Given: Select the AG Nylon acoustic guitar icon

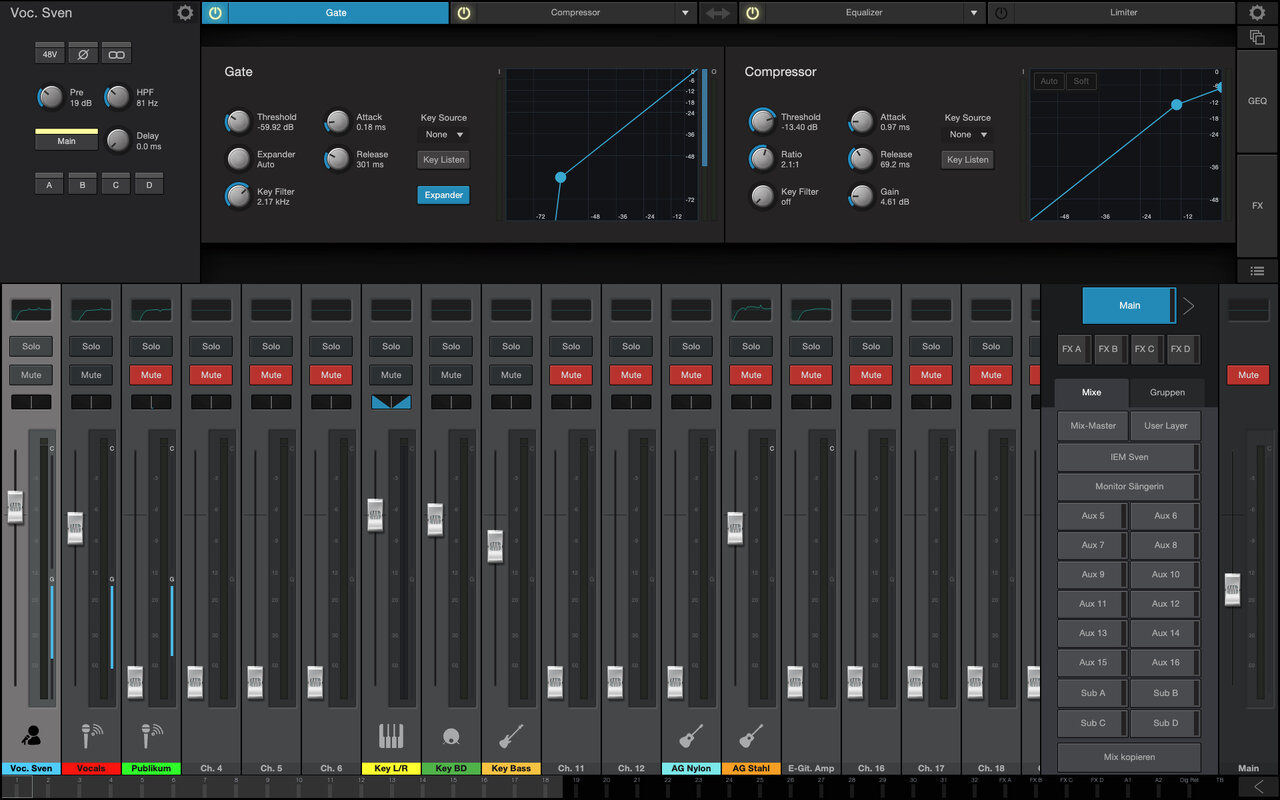Looking at the screenshot, I should (691, 736).
